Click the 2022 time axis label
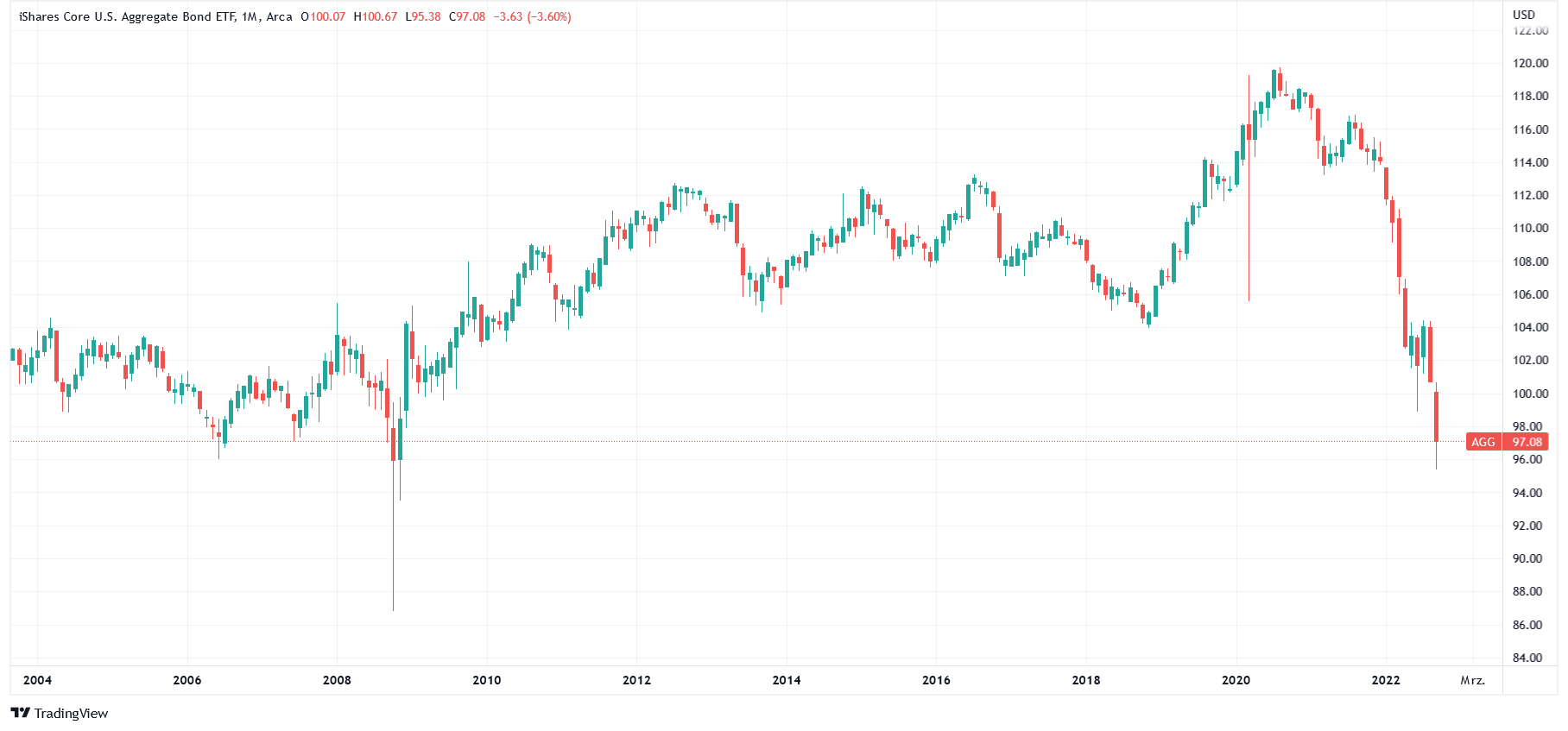The height and width of the screenshot is (731, 1568). coord(1386,680)
